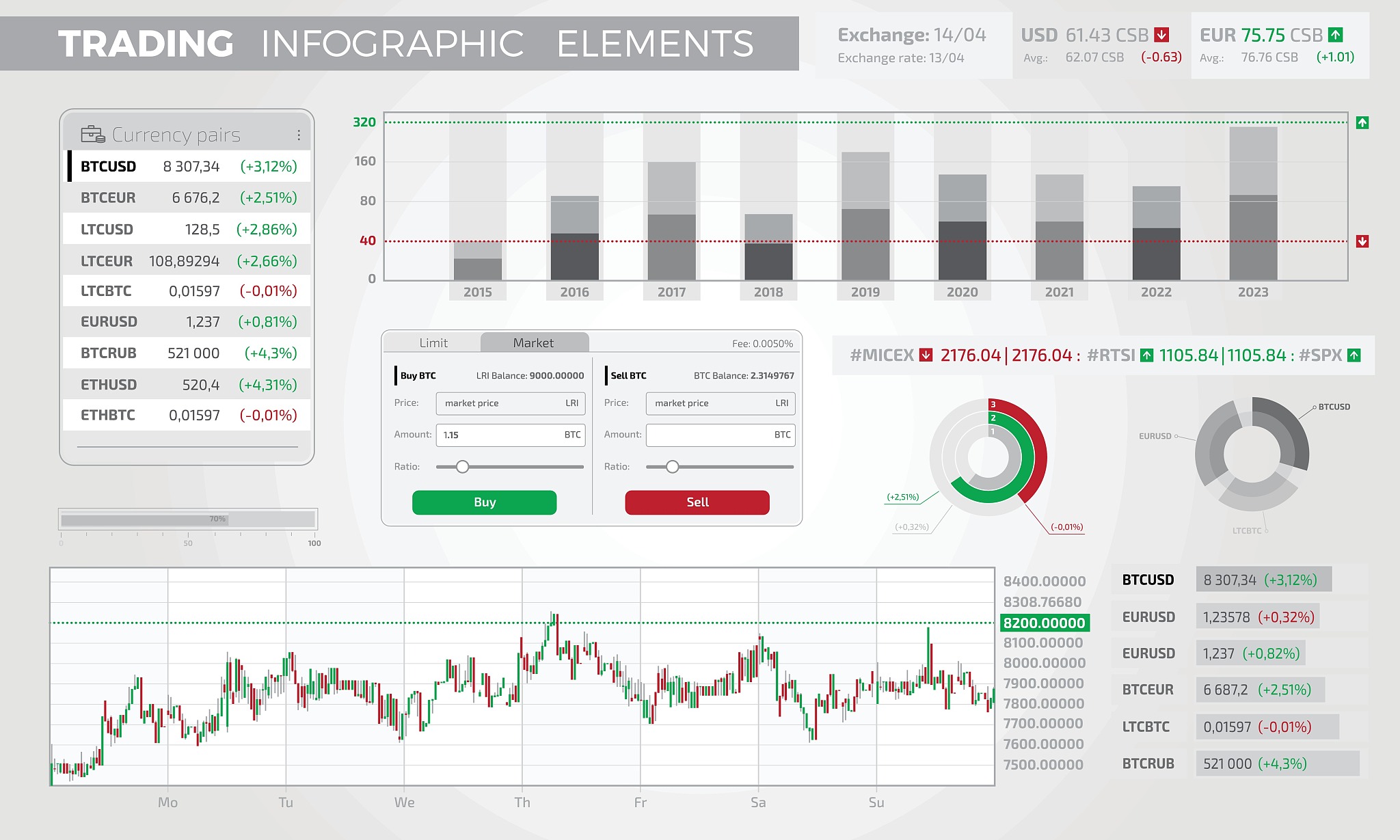The height and width of the screenshot is (840, 1400).
Task: Click the green up arrow beside #RTSI
Action: pos(1147,355)
